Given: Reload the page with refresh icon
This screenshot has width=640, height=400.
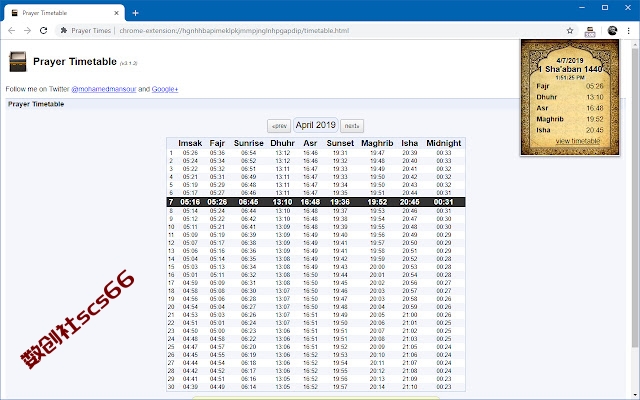Looking at the screenshot, I should [x=43, y=31].
